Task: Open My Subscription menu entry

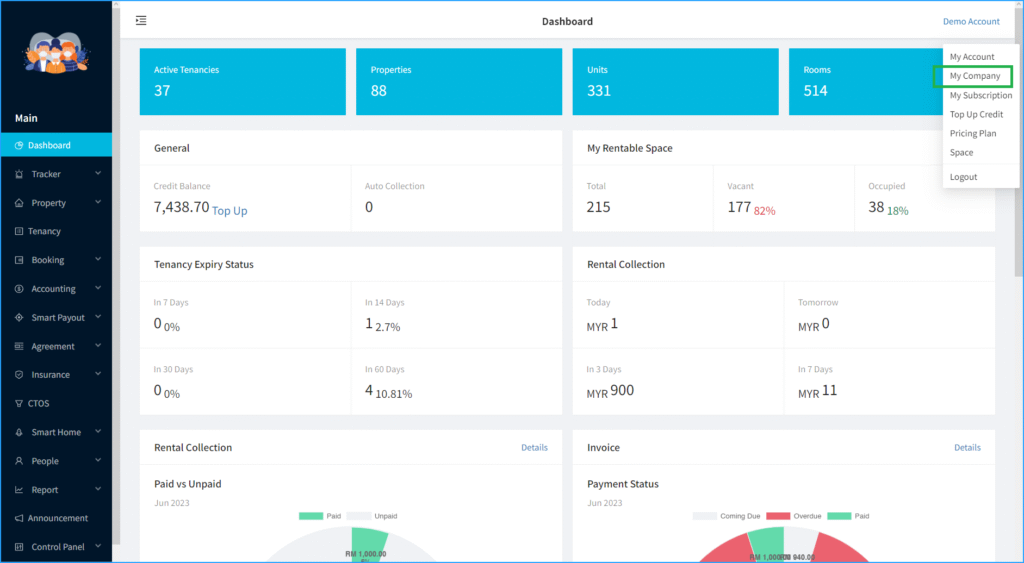Action: [980, 95]
